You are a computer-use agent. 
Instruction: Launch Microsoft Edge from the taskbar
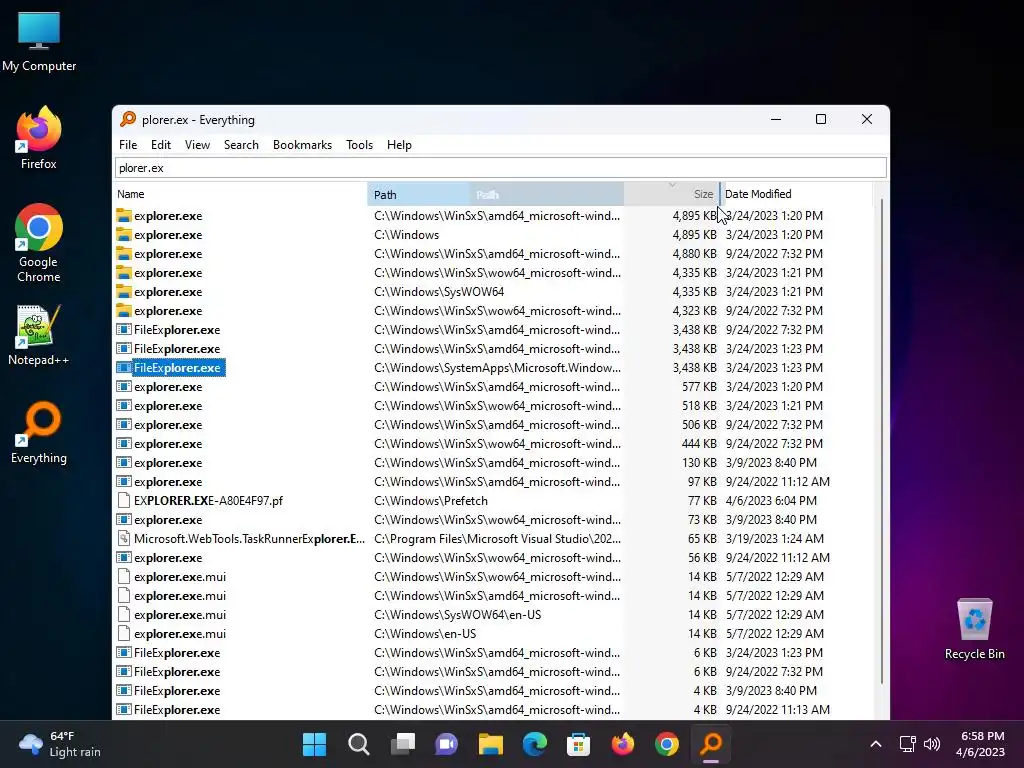[x=534, y=744]
